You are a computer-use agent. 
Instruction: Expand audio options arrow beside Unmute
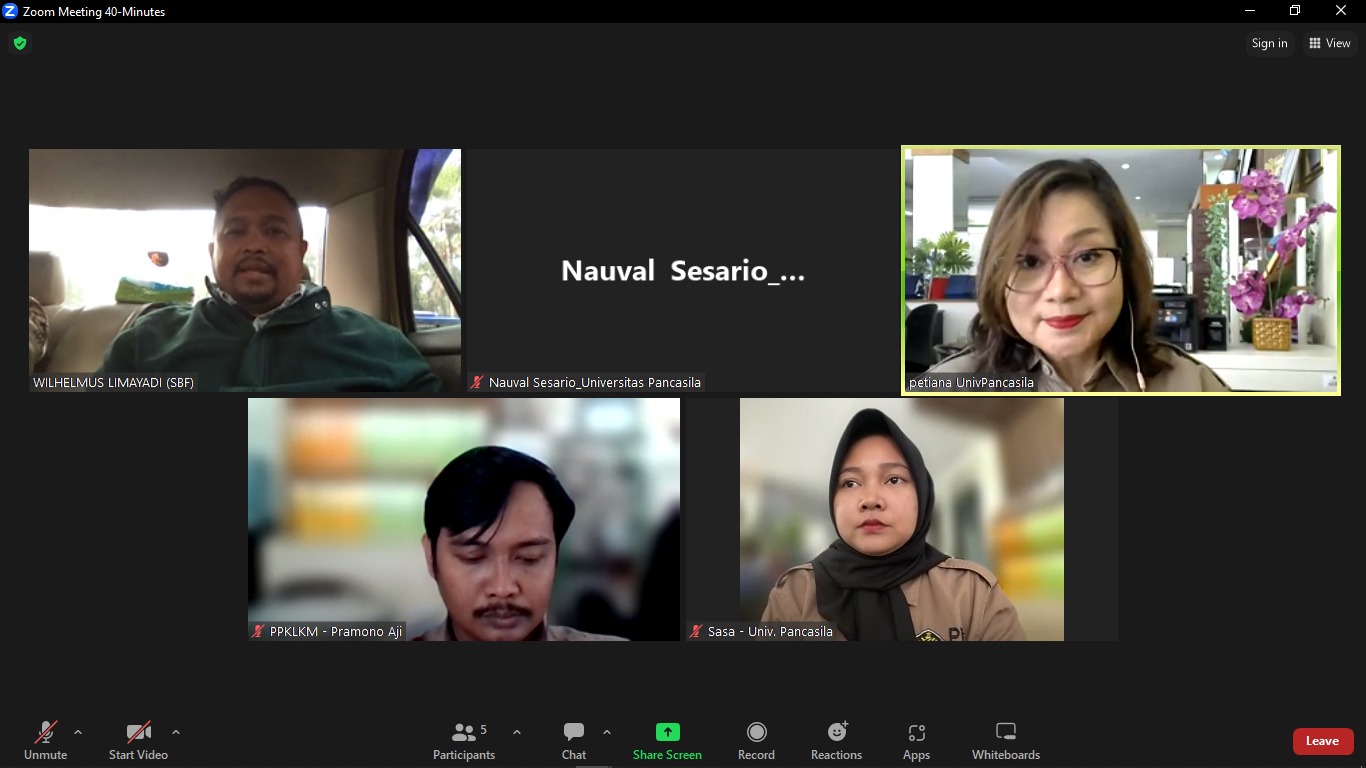(78, 732)
